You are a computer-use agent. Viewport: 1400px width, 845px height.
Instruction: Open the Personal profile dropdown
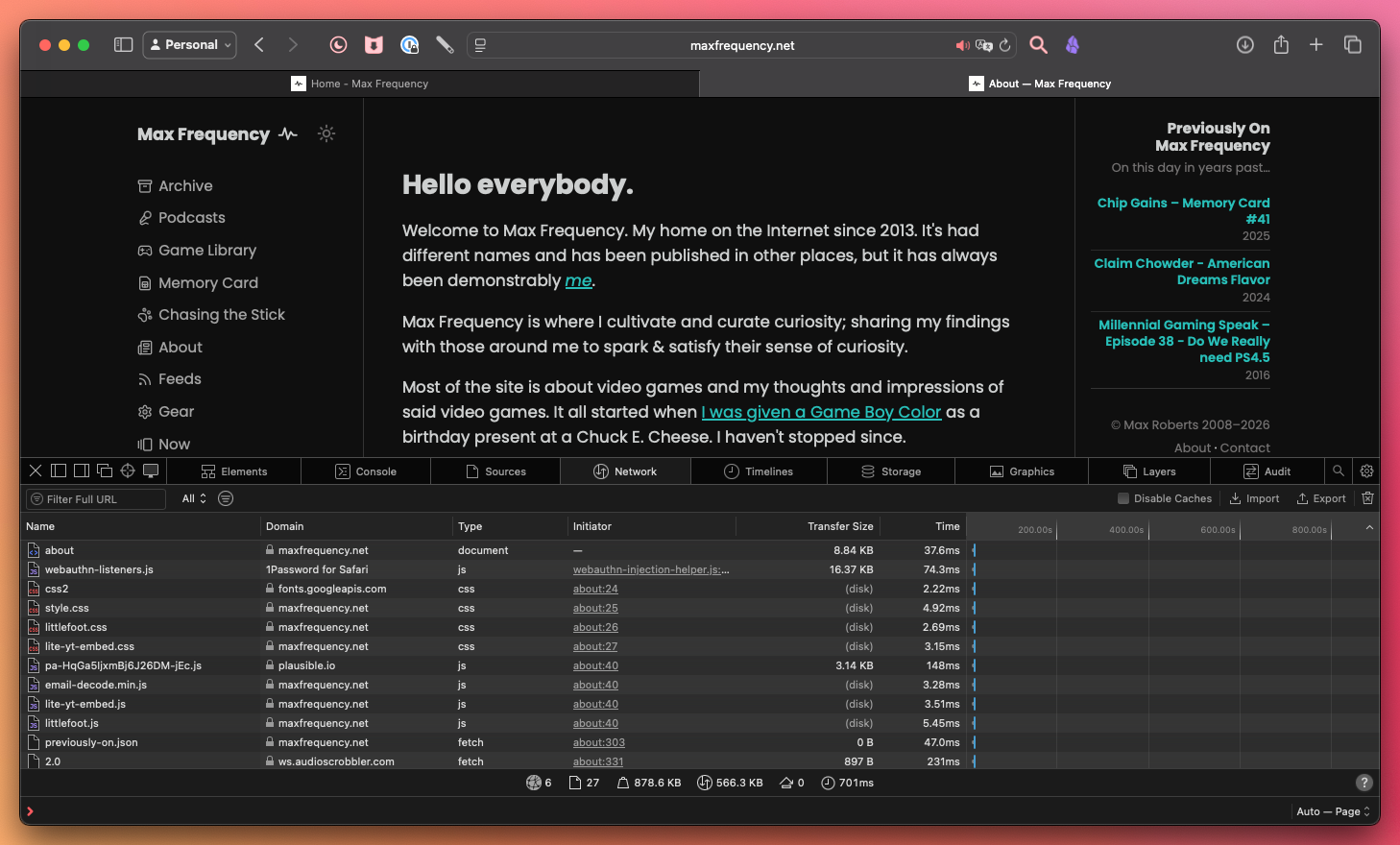pyautogui.click(x=190, y=45)
